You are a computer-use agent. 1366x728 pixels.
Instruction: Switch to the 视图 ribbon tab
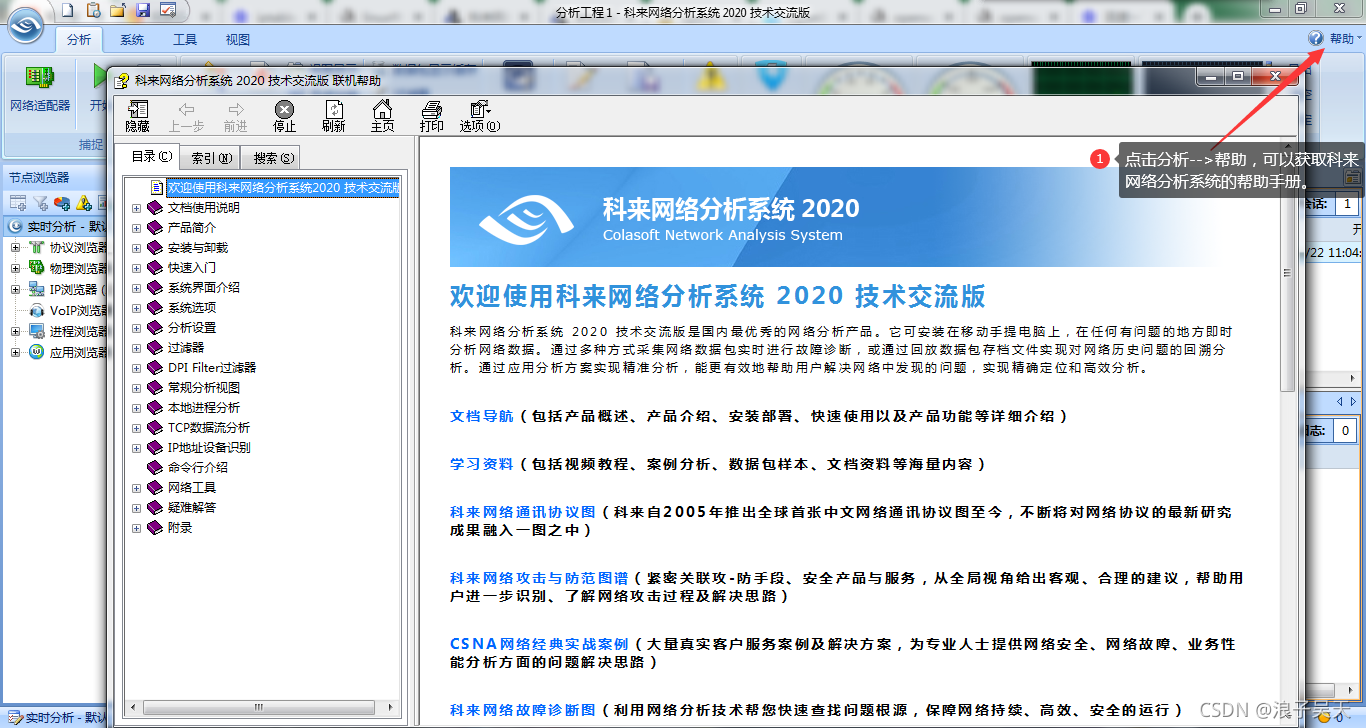(x=238, y=40)
